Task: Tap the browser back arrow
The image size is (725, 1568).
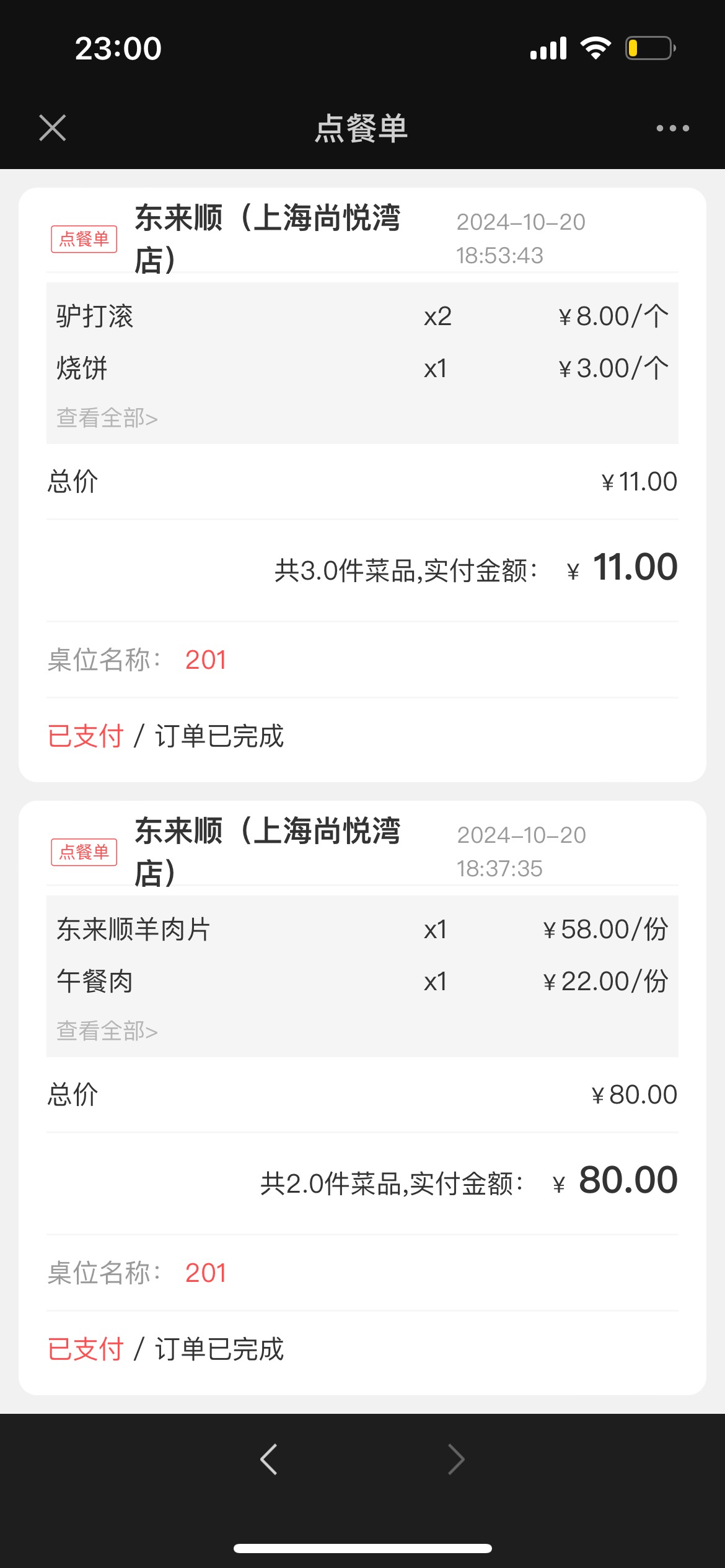Action: pos(269,1459)
